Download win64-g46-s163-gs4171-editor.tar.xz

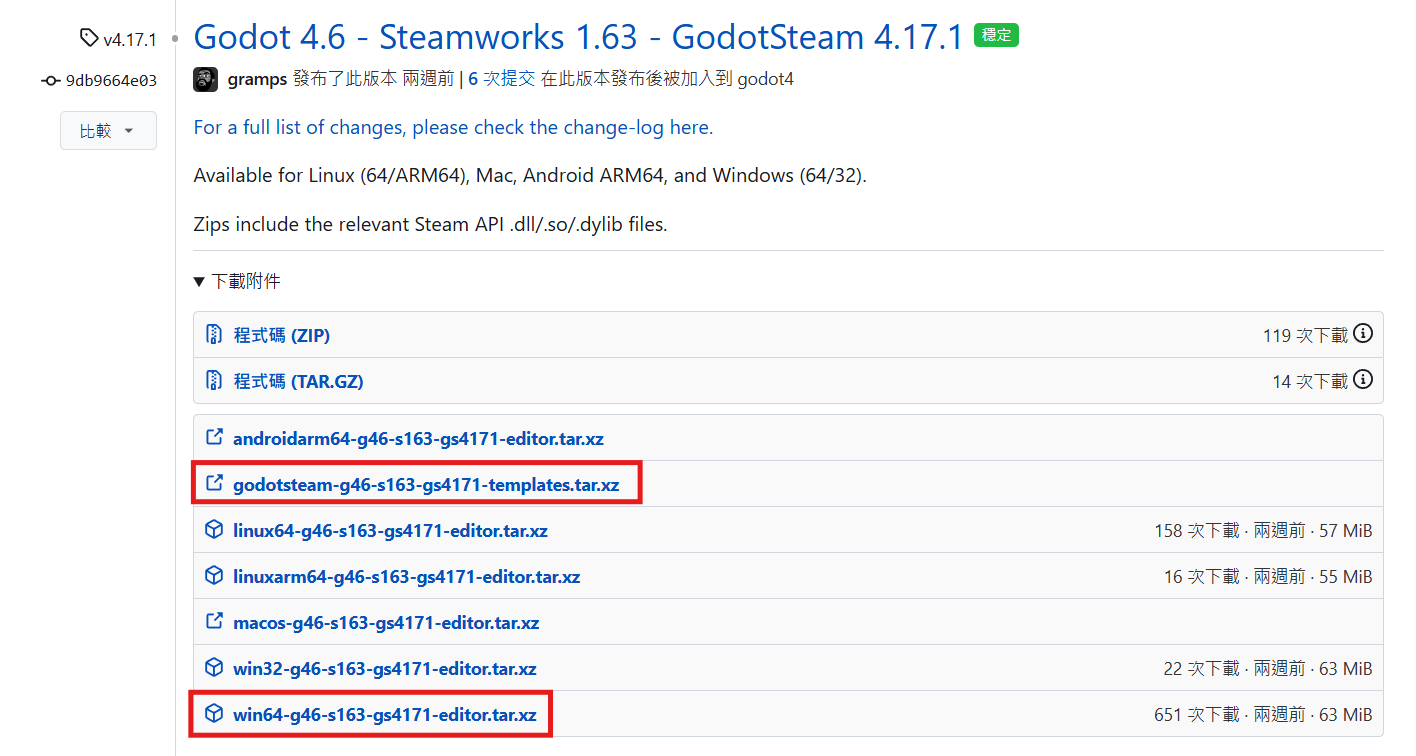[x=384, y=715]
